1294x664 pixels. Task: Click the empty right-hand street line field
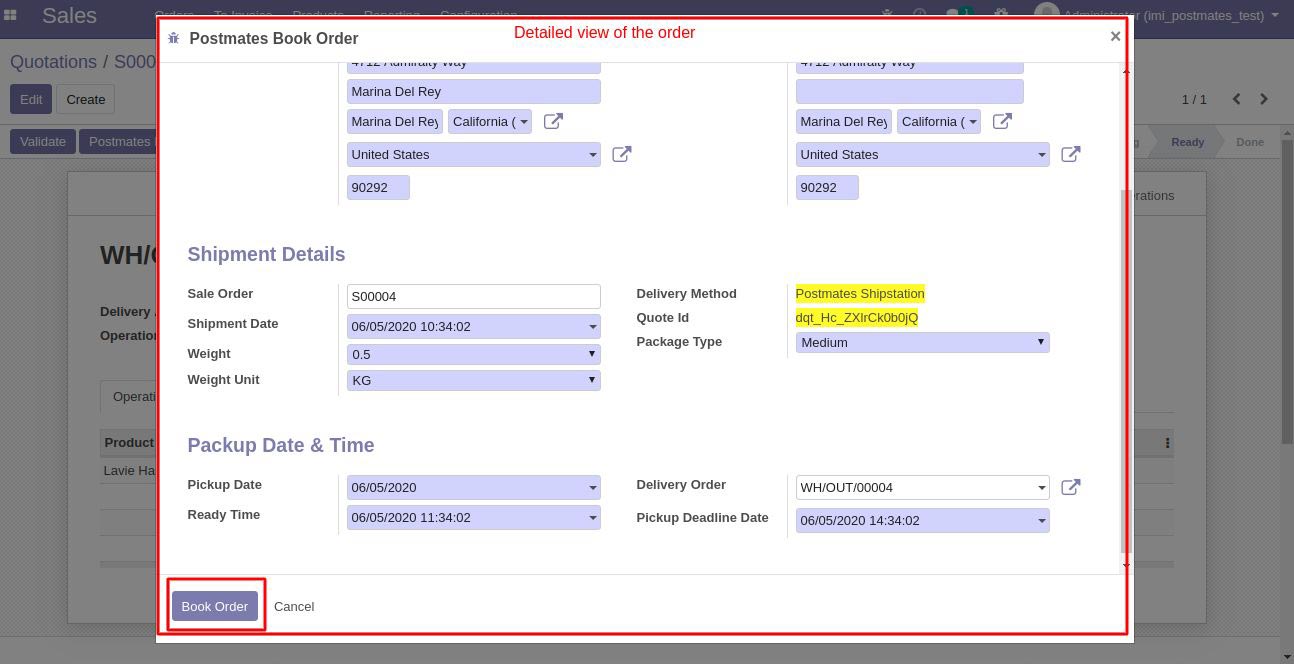tap(910, 91)
